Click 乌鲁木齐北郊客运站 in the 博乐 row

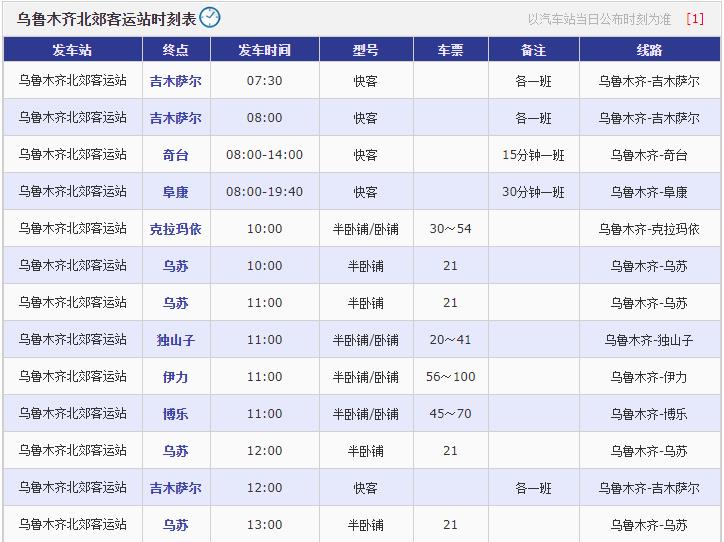tap(72, 414)
